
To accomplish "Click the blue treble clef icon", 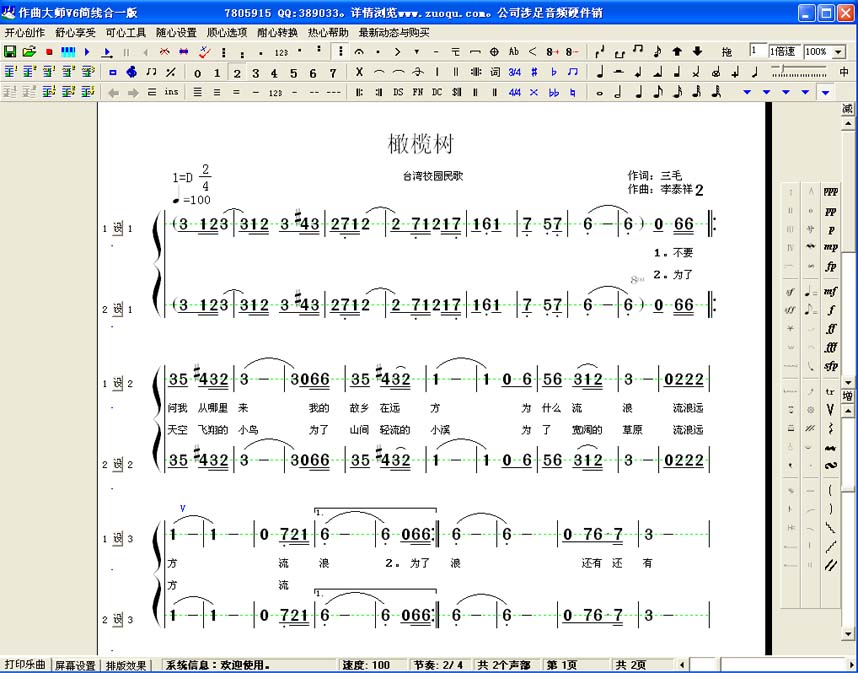I will [131, 72].
